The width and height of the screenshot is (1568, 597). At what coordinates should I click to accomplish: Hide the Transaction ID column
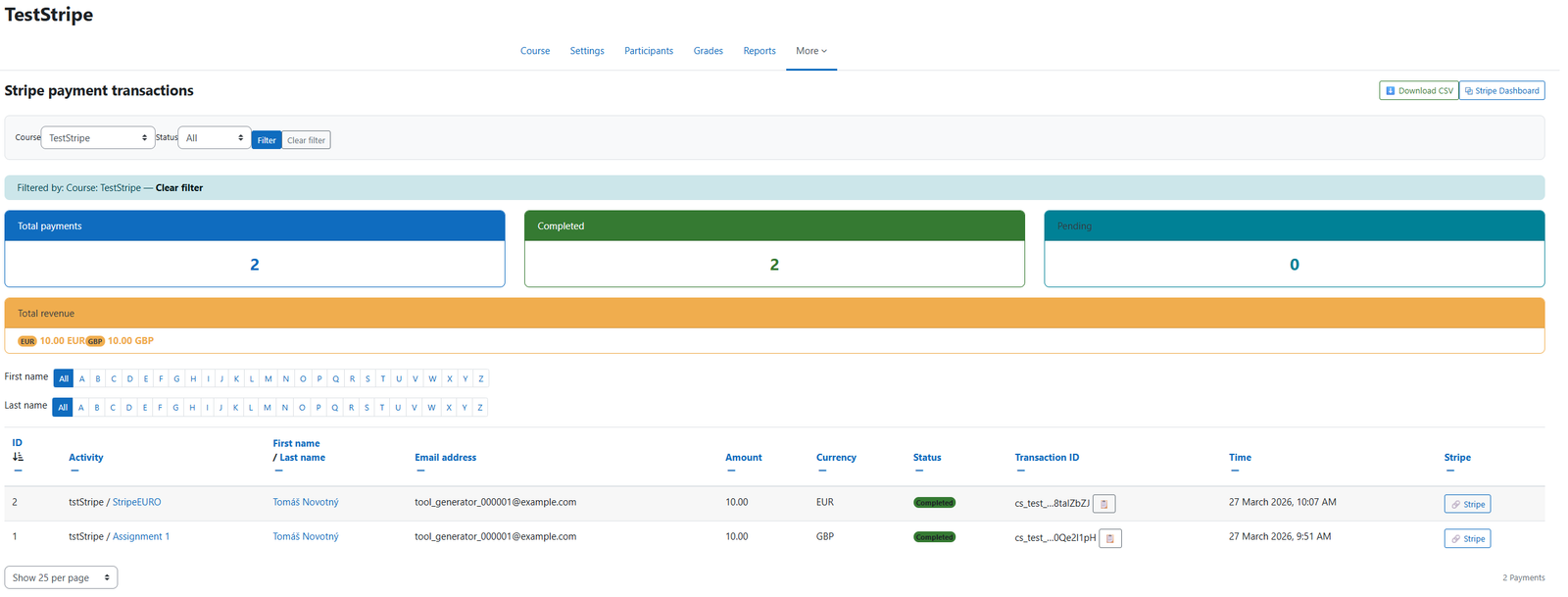click(x=1020, y=471)
